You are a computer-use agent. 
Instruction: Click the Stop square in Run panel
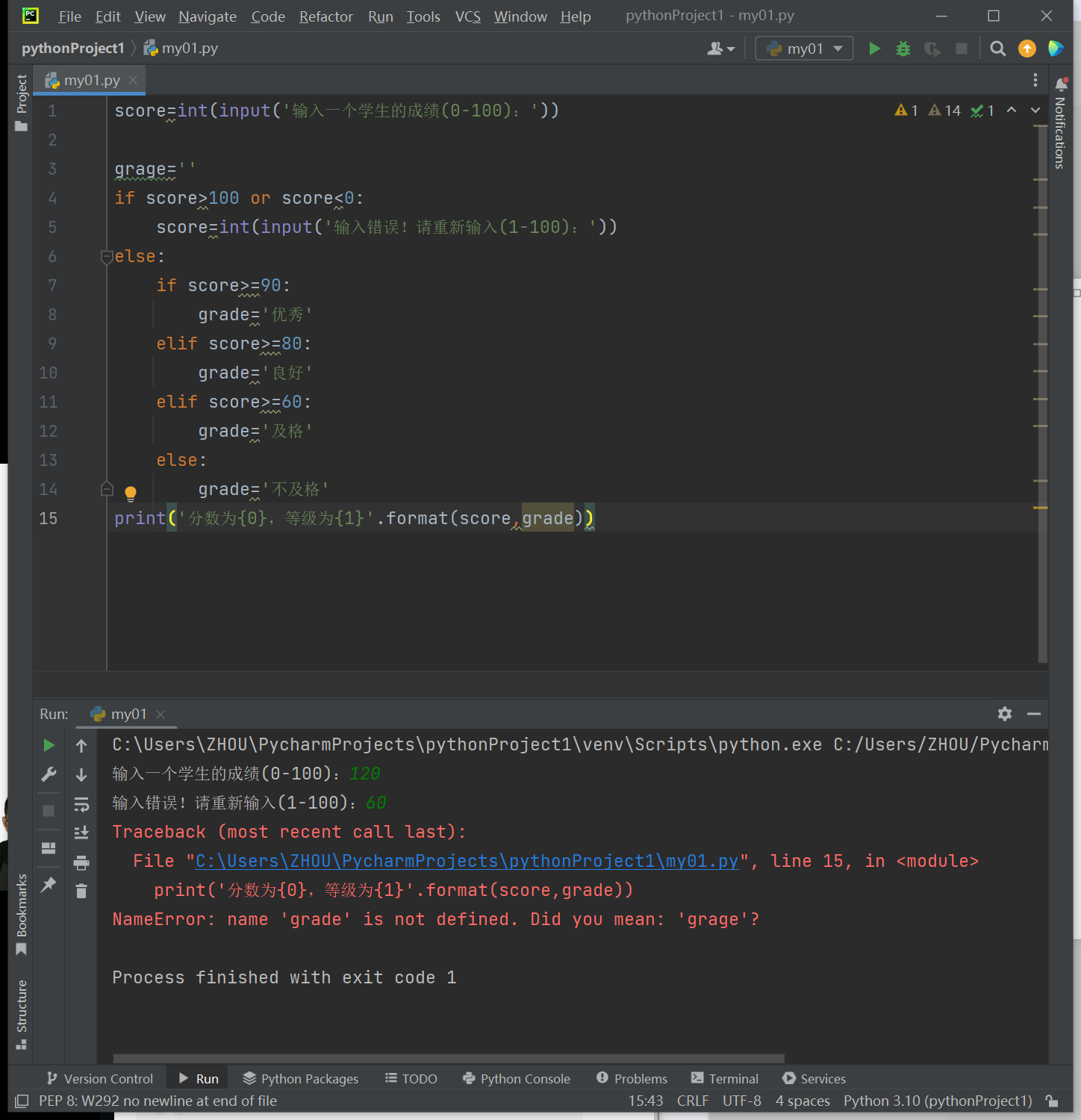click(49, 811)
